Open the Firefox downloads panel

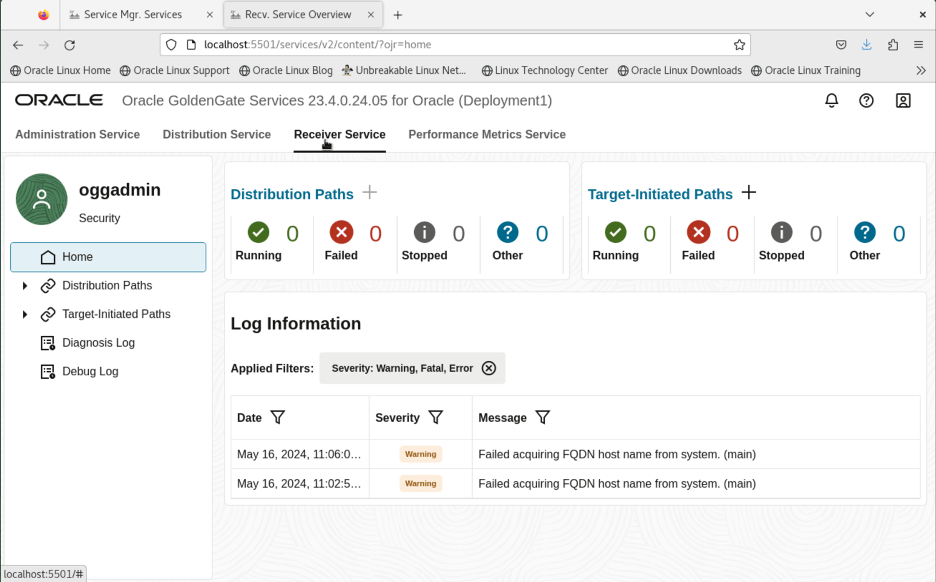point(867,45)
